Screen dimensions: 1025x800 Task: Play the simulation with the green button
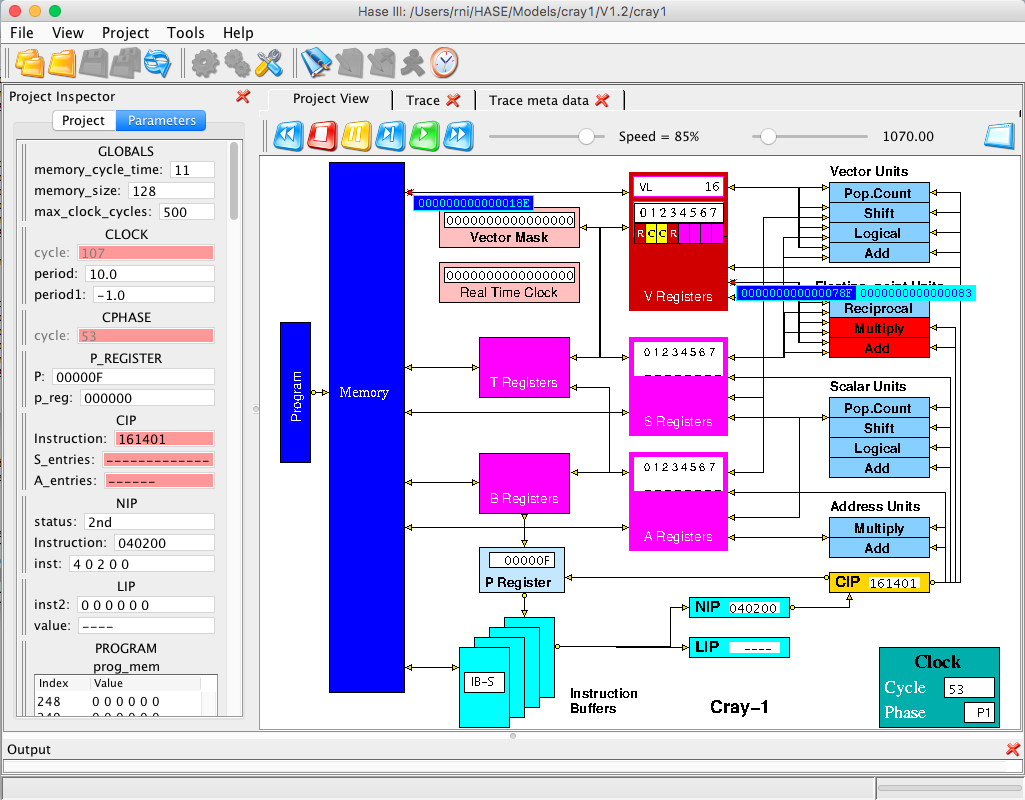click(424, 136)
